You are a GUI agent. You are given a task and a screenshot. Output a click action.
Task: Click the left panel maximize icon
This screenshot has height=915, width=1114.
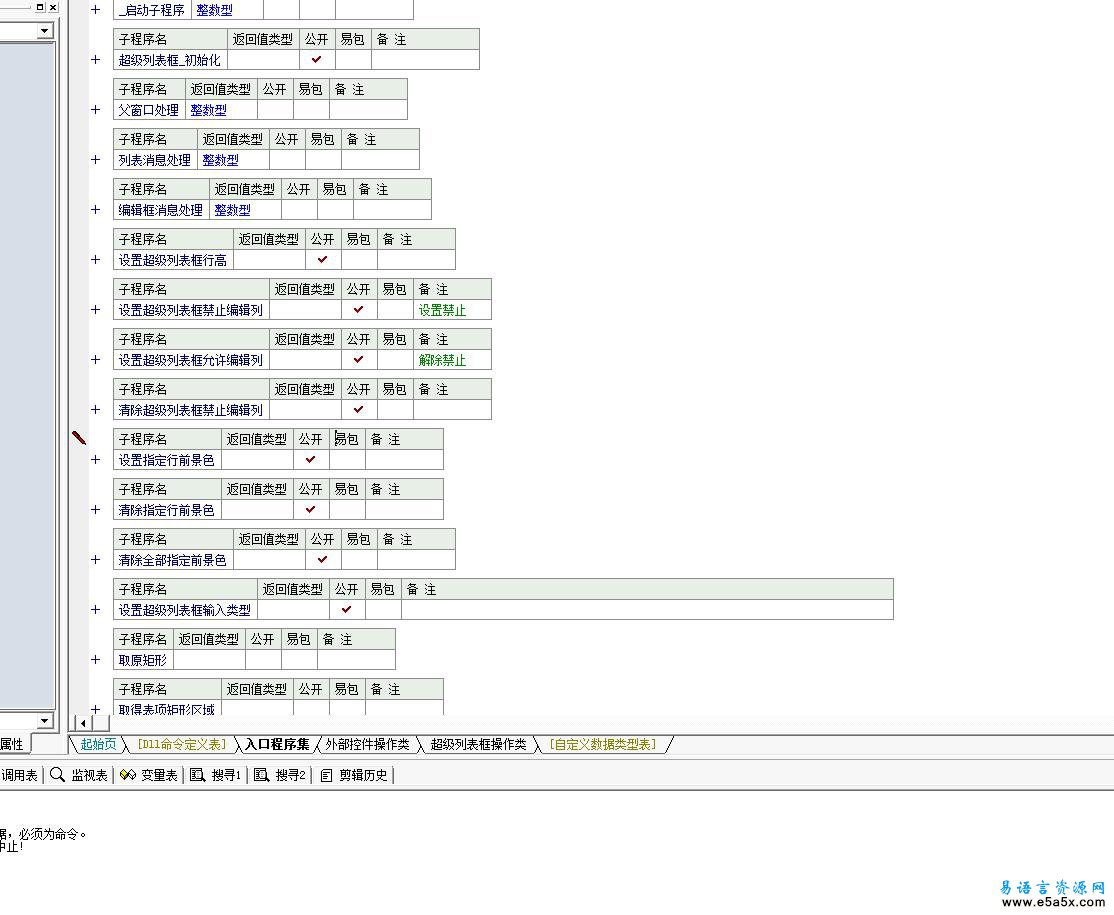click(40, 7)
